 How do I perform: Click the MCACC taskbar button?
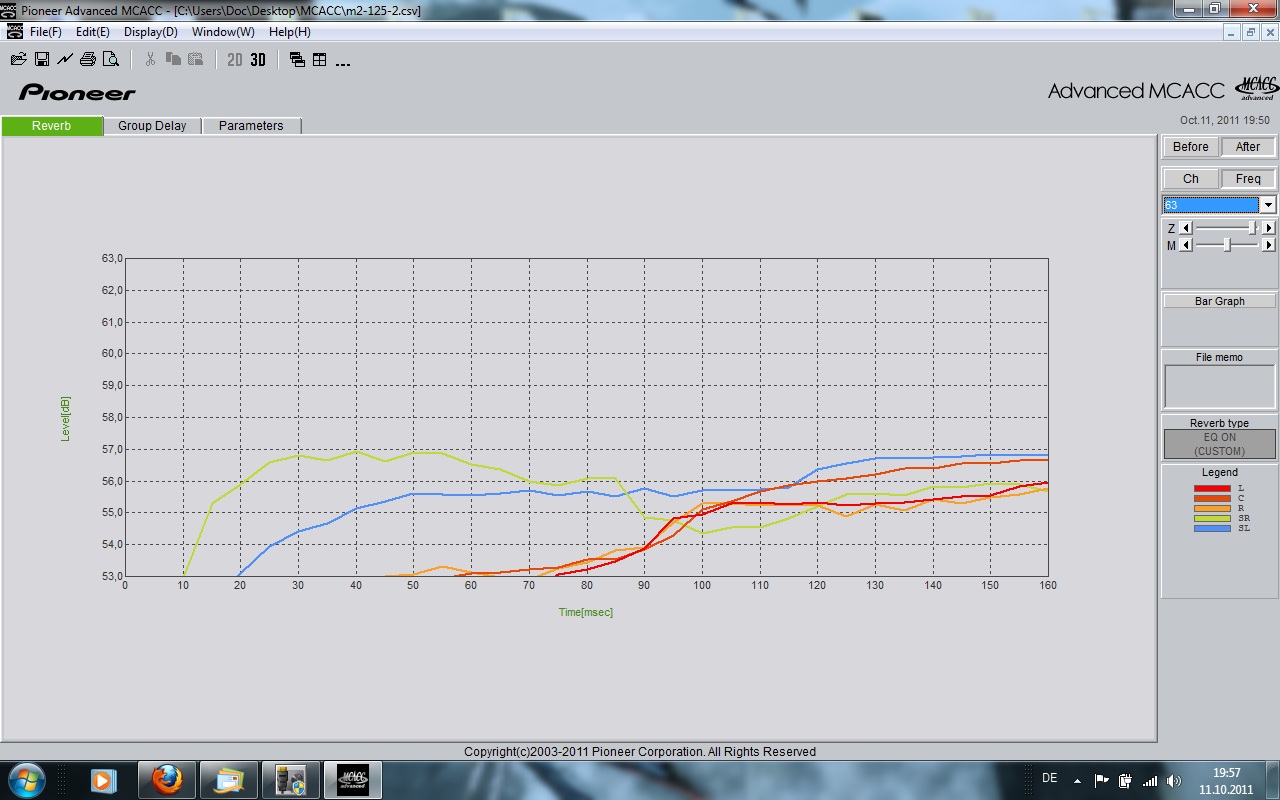click(352, 779)
